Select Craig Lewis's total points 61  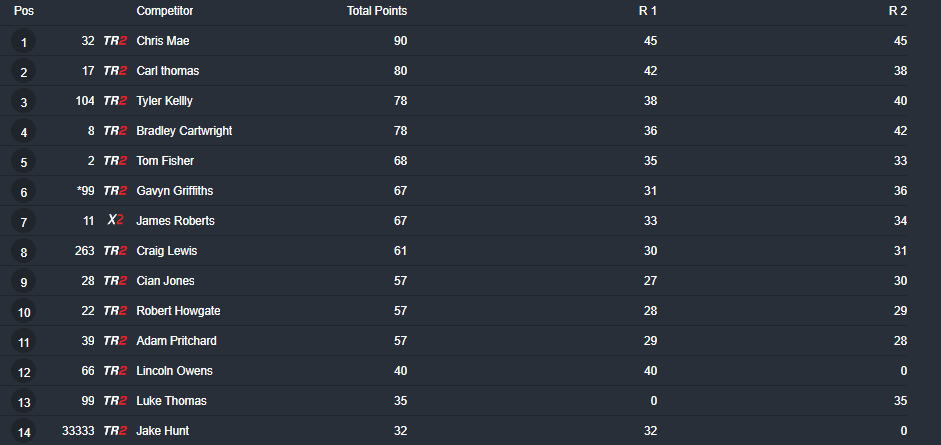click(400, 251)
